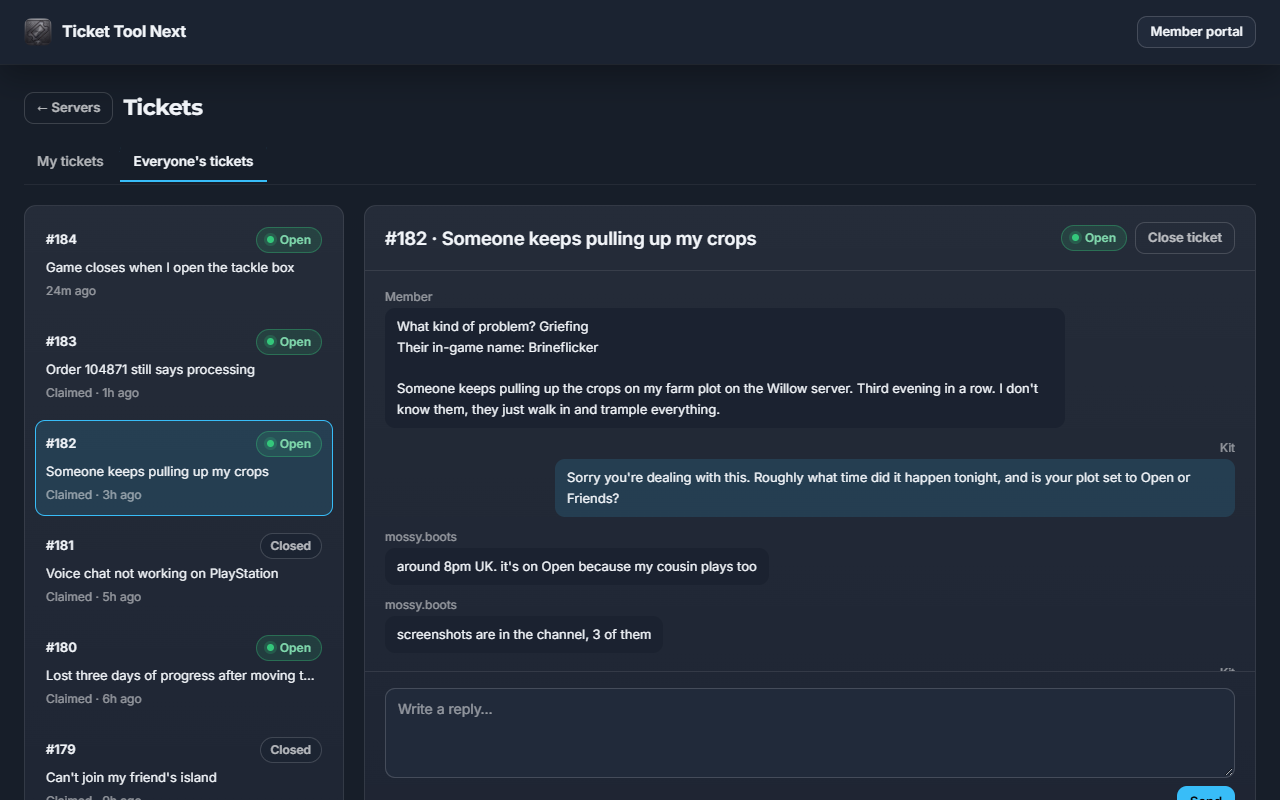Viewport: 1280px width, 800px height.
Task: Click the Closed badge on ticket #179
Action: (291, 750)
